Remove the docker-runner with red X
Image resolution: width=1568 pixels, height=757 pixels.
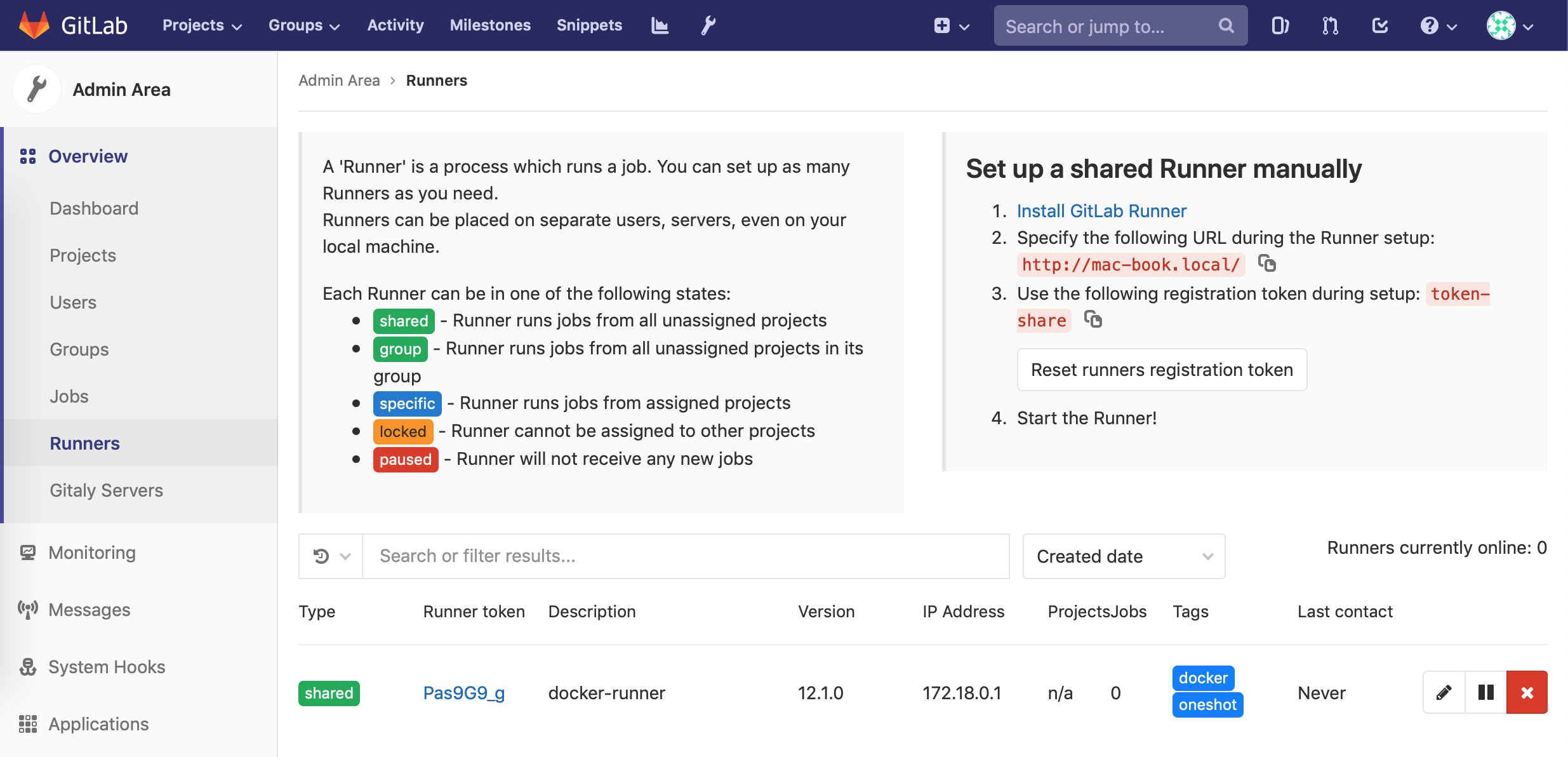(1527, 692)
